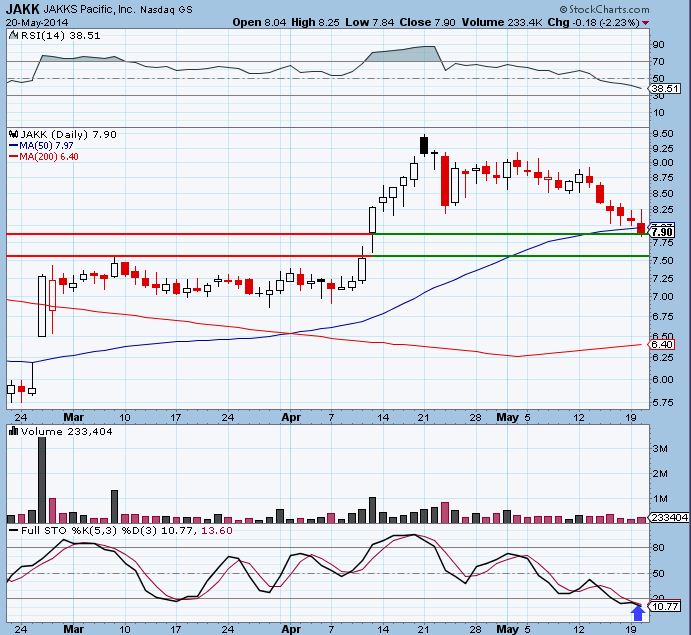Click the 3M volume axis label

(660, 449)
